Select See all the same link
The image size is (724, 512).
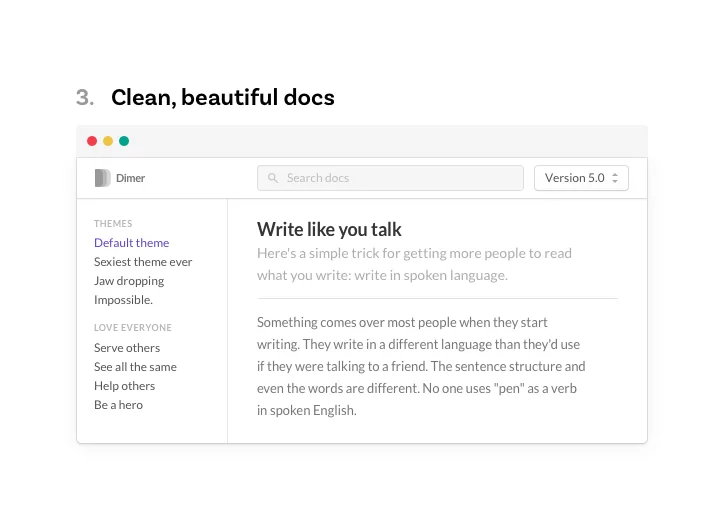point(135,367)
